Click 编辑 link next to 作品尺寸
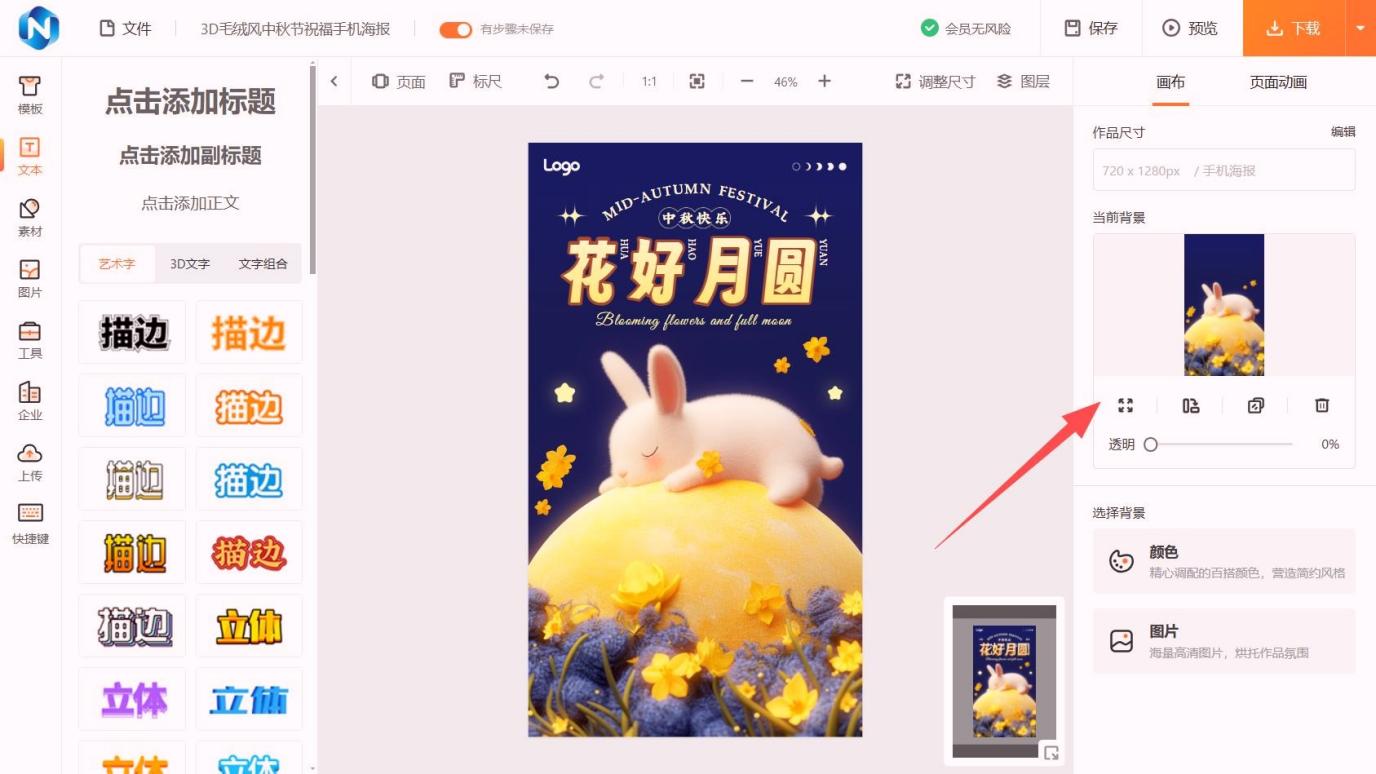1376x774 pixels. coord(1342,132)
